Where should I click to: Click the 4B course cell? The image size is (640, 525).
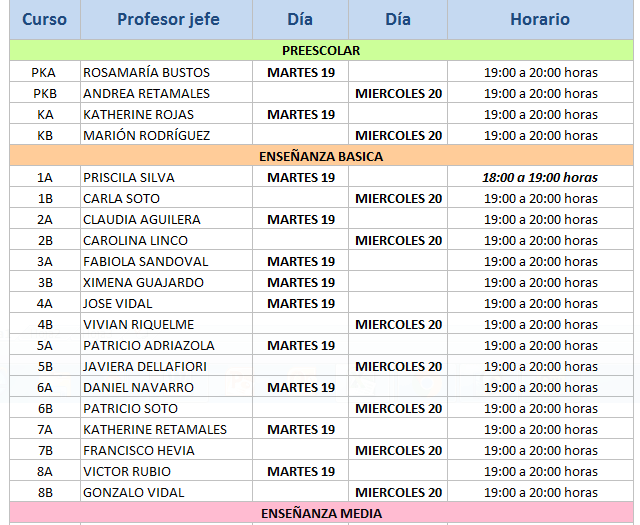coord(45,324)
